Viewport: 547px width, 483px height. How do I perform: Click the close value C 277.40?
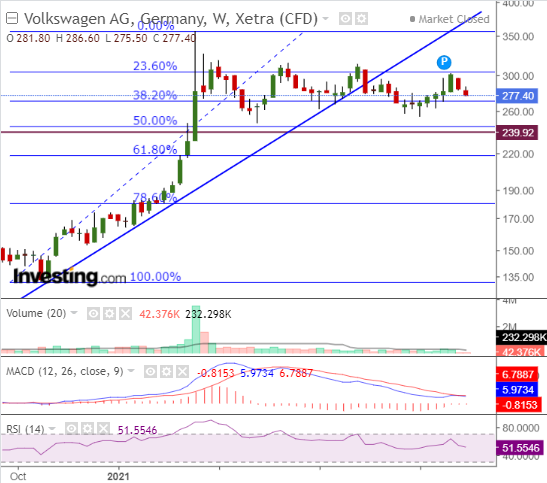[x=174, y=38]
